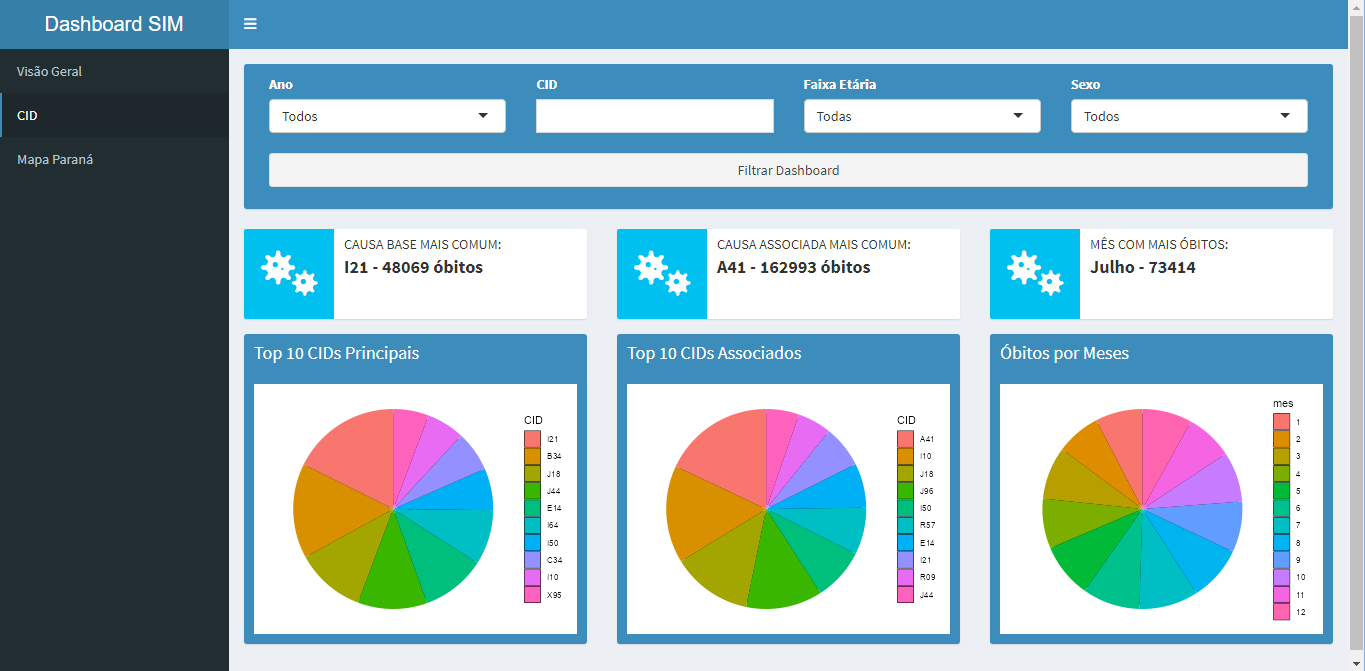Image resolution: width=1365 pixels, height=671 pixels.
Task: Open the Sexo dropdown menu
Action: (1188, 116)
